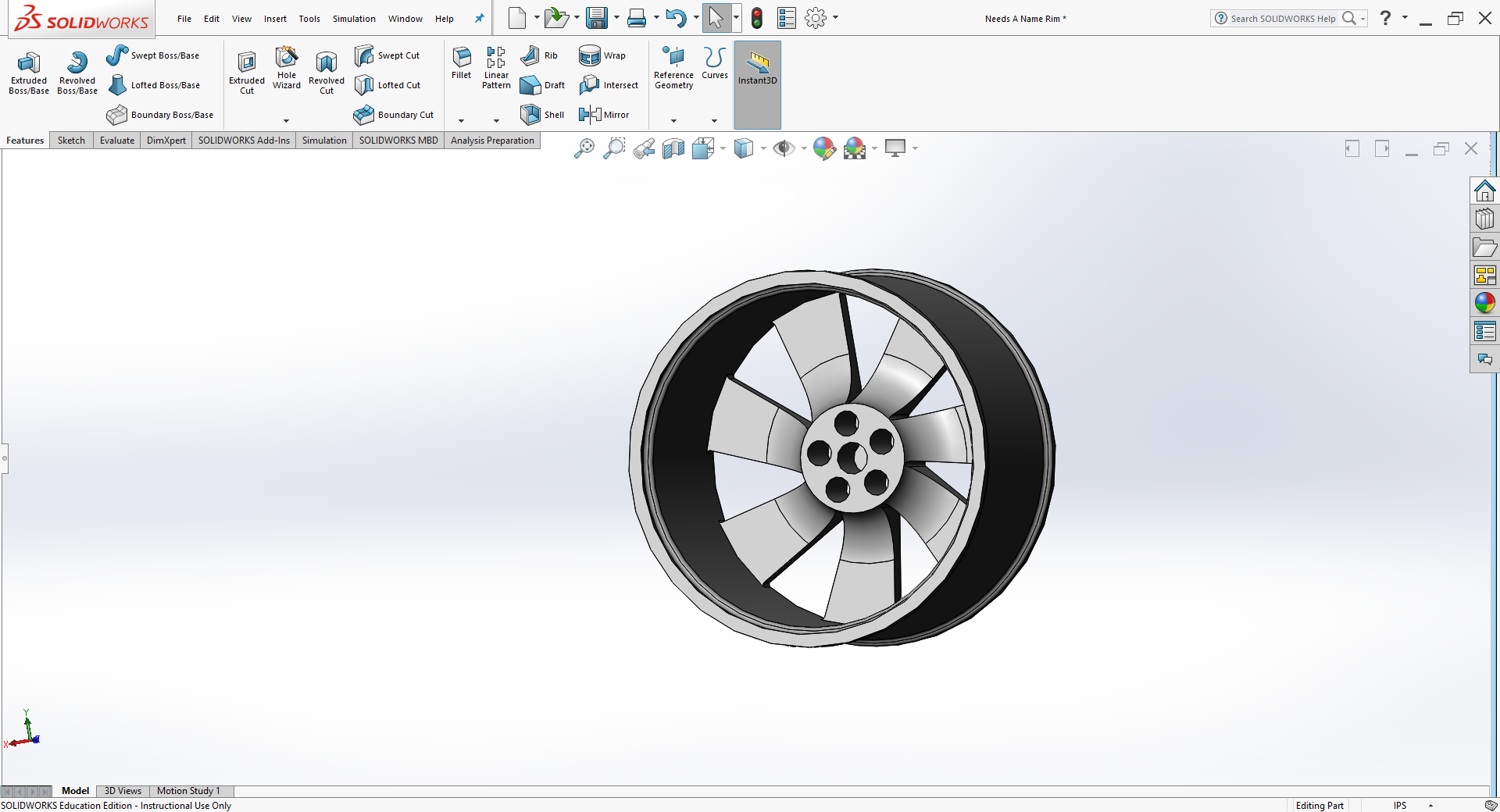Pin the menu bar with pushpin
Screen dimensions: 1500x812
tap(479, 19)
